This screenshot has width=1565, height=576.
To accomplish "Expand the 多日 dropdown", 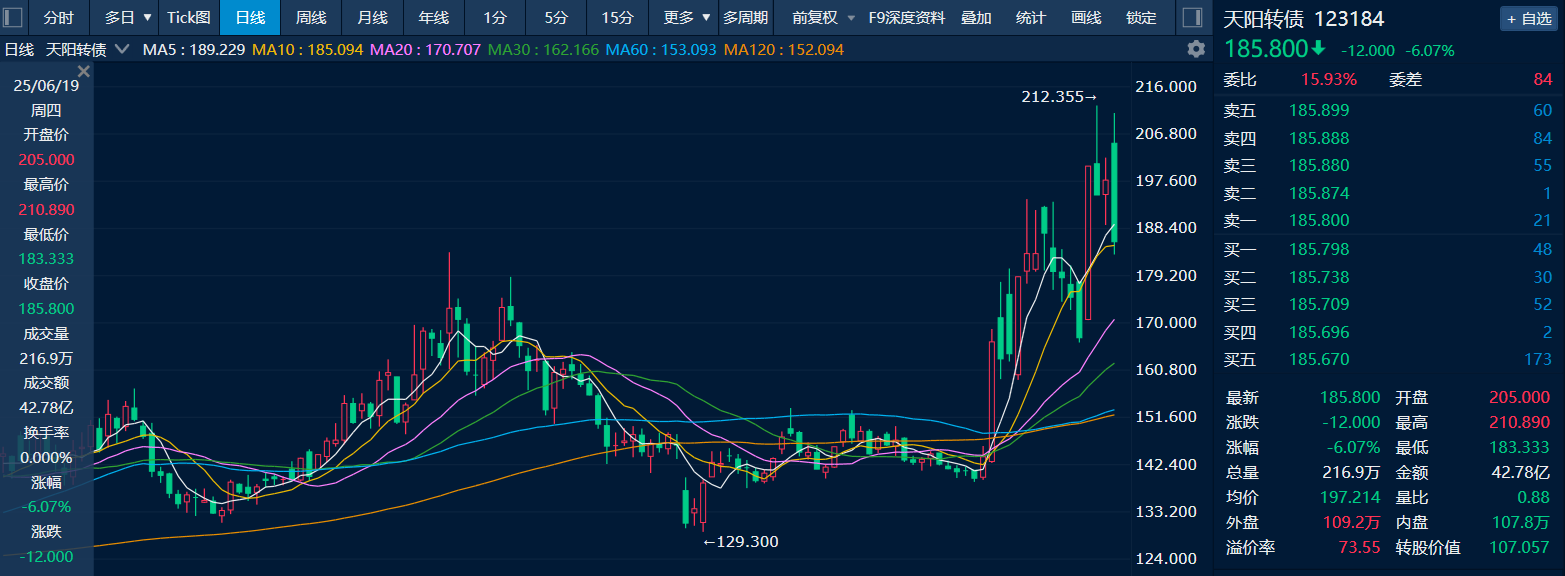I will [x=128, y=18].
